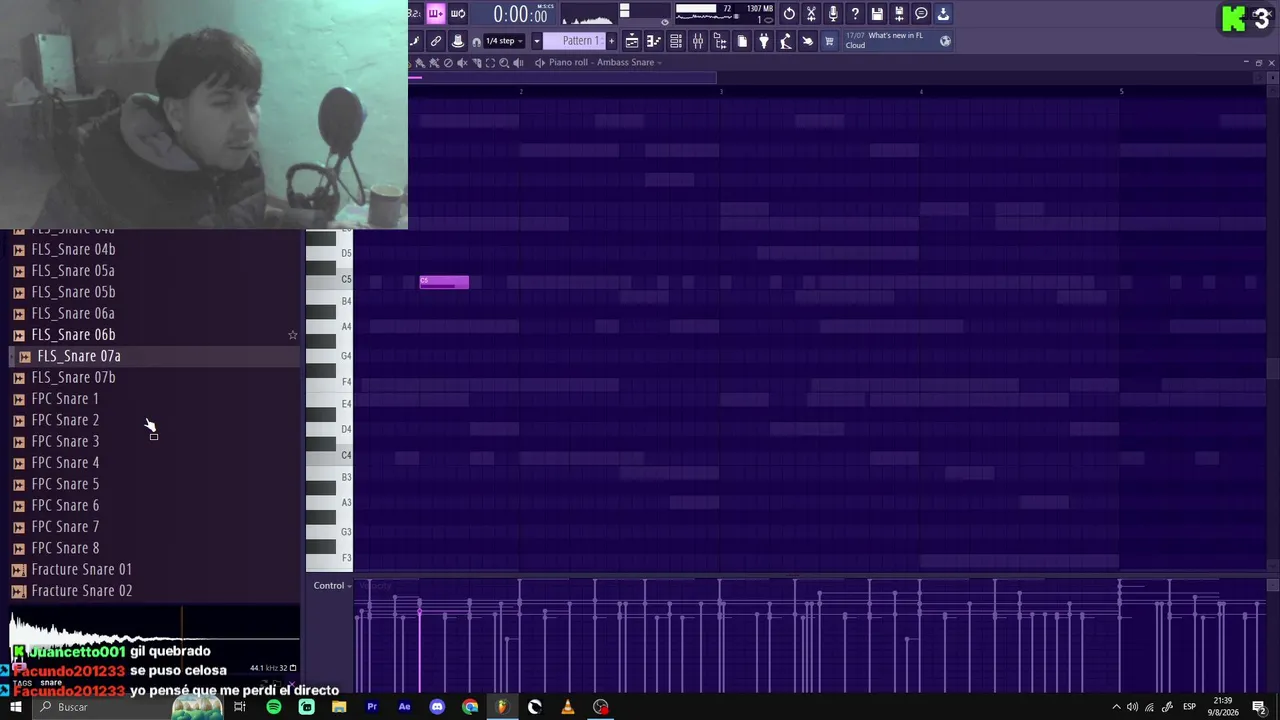Click the globe icon beside news panel

point(945,41)
